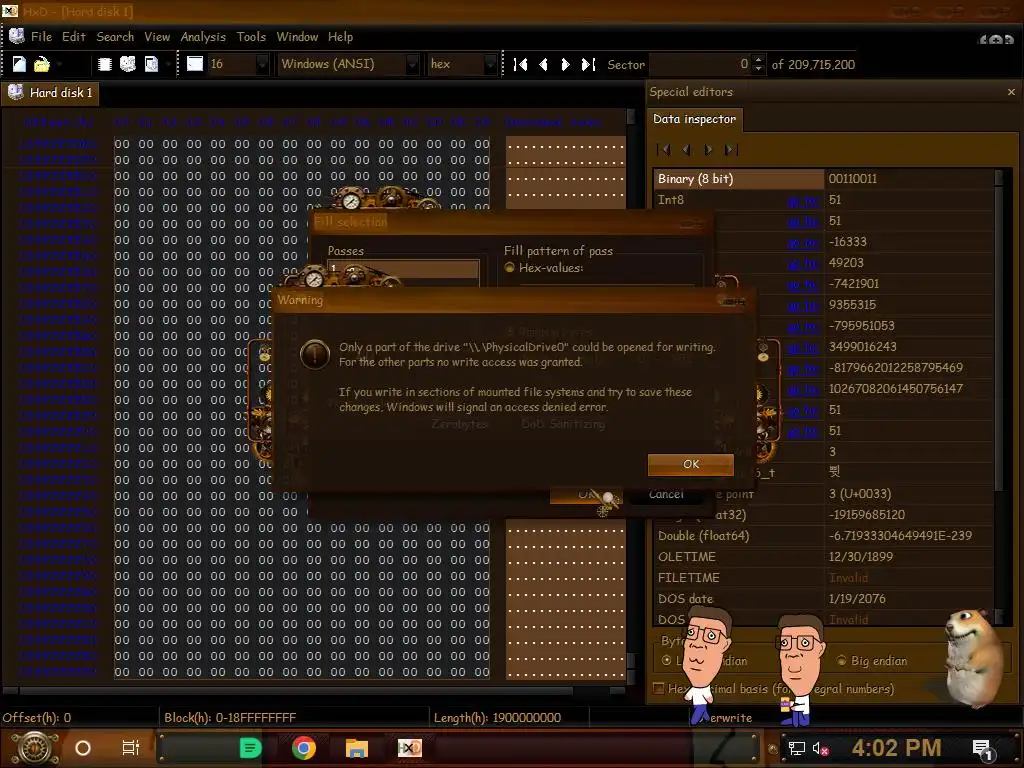Click go to link beside value -16333

[x=803, y=243]
